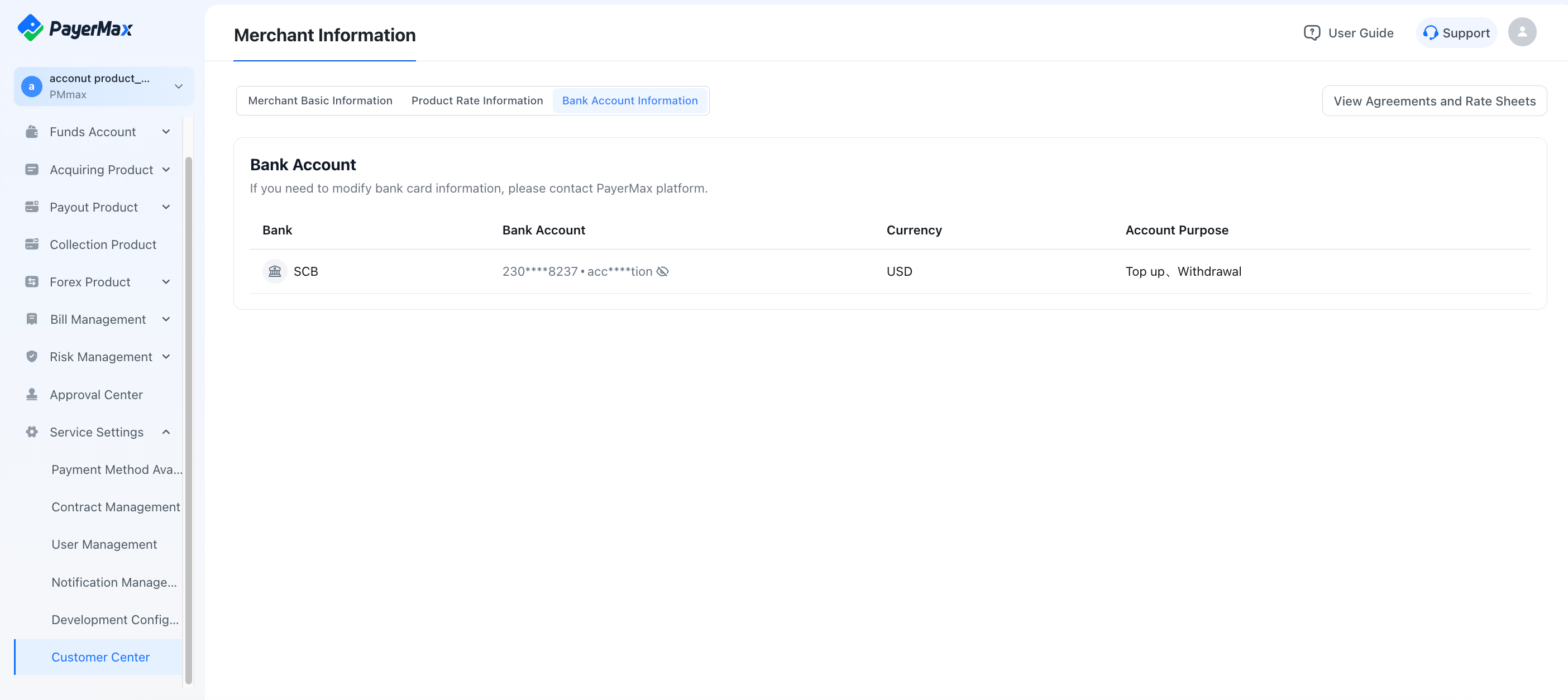
Task: Click the Bank Account section heading
Action: (303, 164)
